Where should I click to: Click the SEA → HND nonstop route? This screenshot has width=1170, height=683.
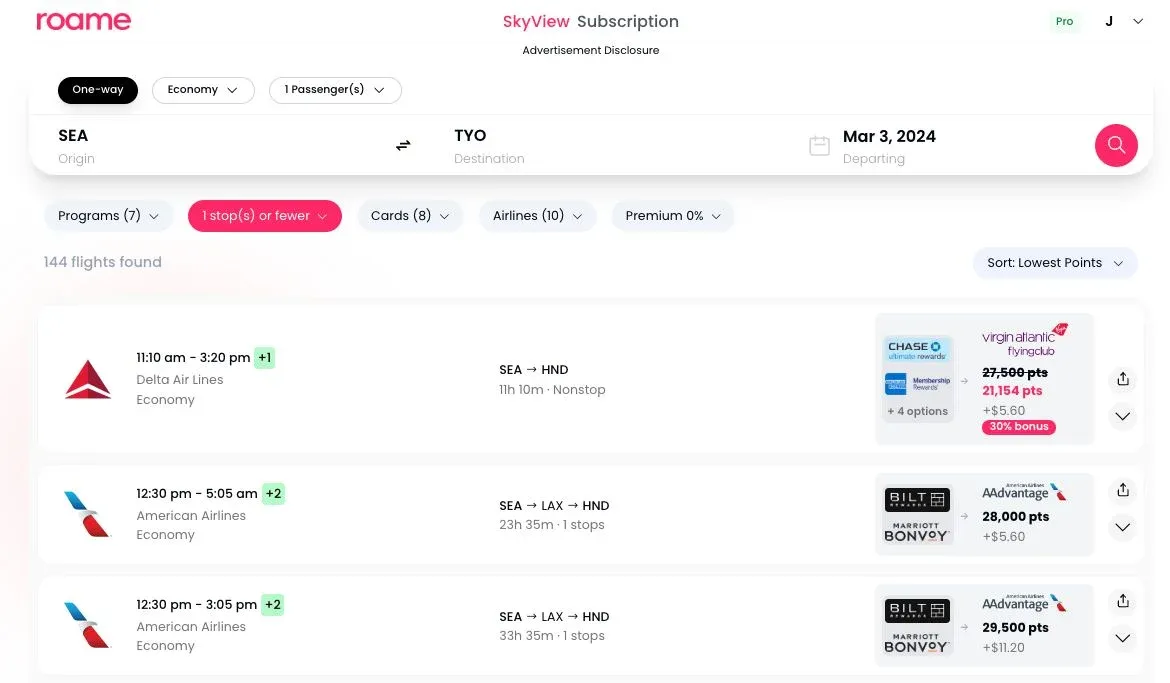[534, 370]
